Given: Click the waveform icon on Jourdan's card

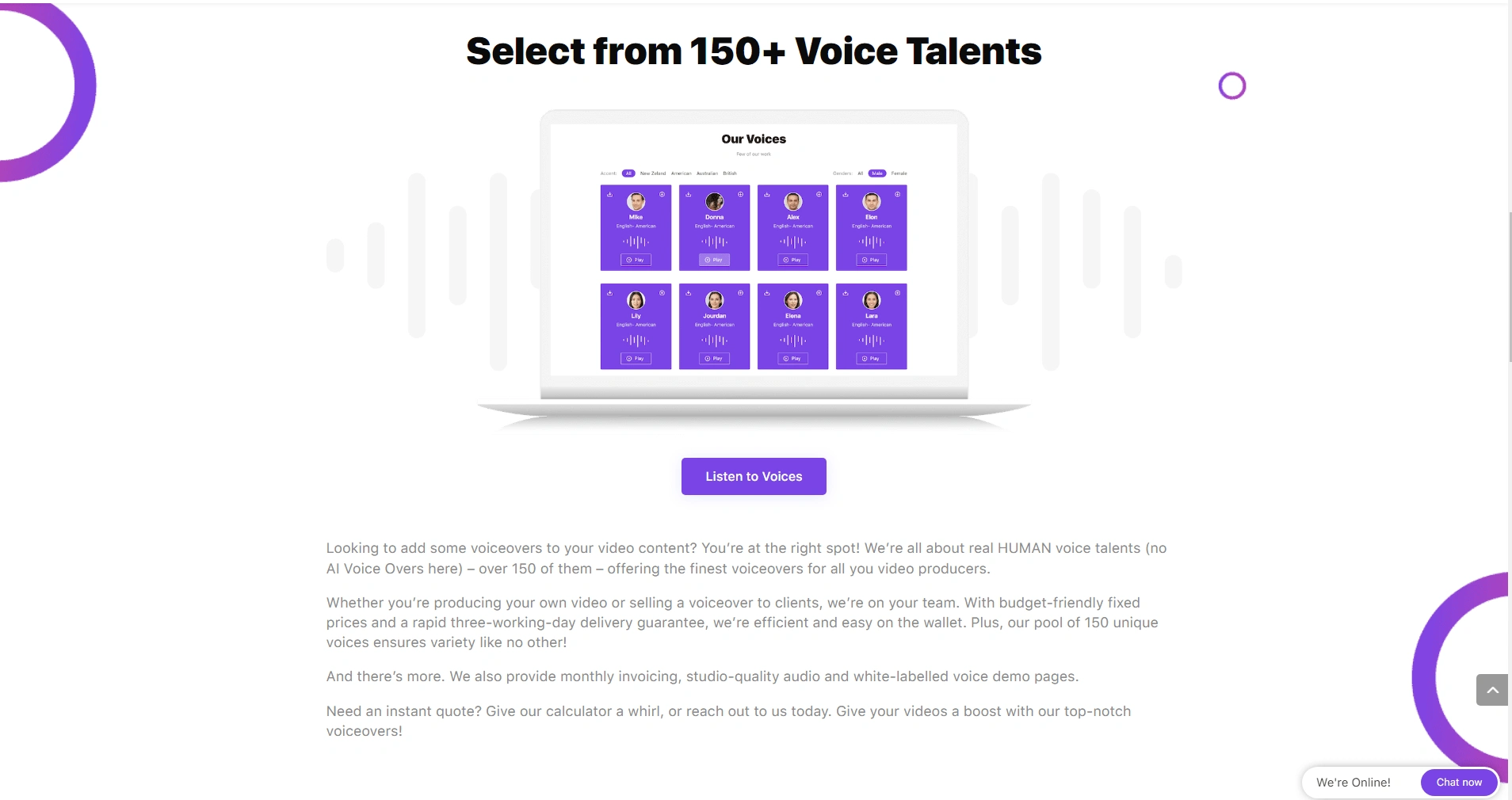Looking at the screenshot, I should pyautogui.click(x=714, y=341).
